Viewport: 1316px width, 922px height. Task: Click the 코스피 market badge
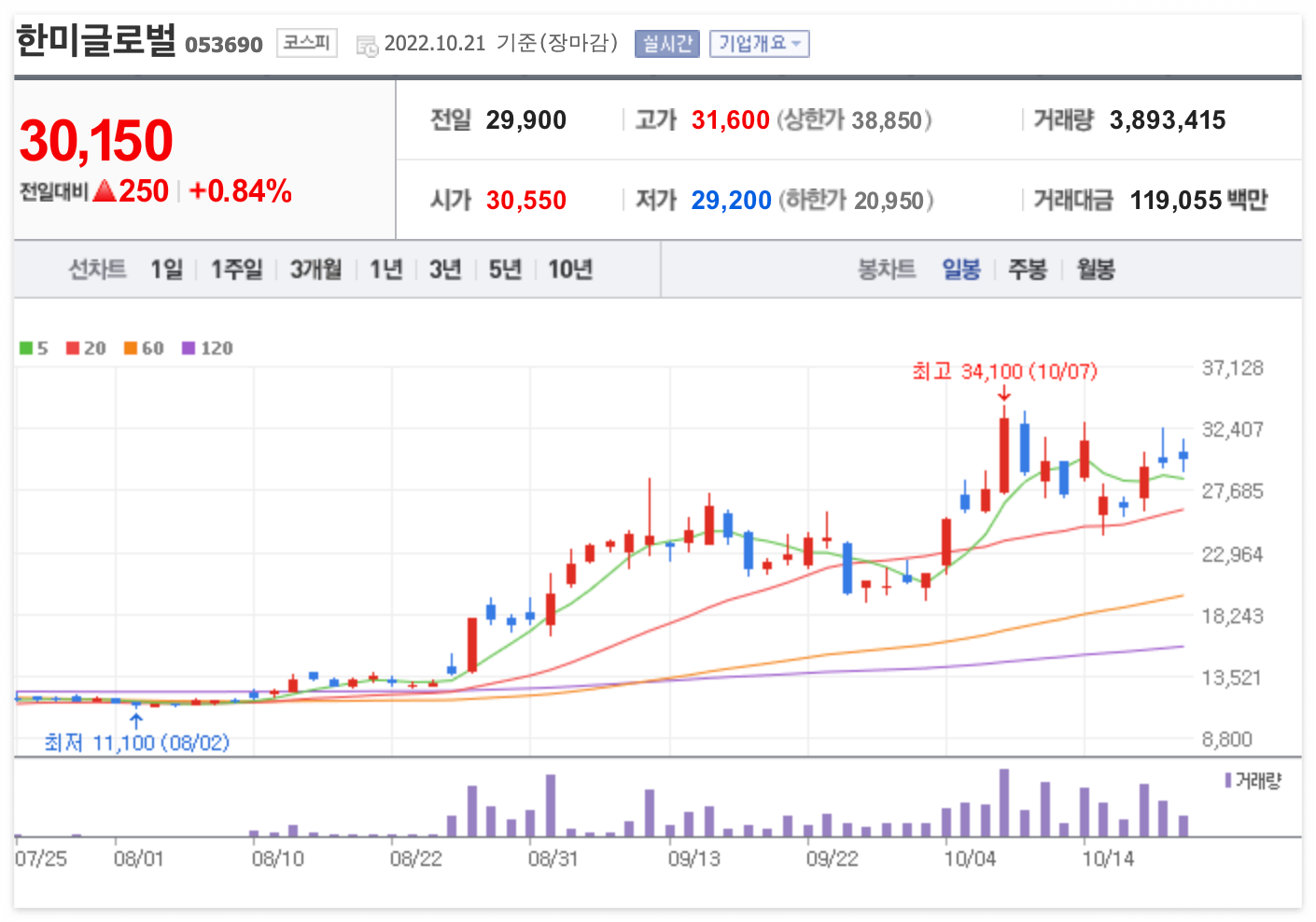pyautogui.click(x=306, y=43)
